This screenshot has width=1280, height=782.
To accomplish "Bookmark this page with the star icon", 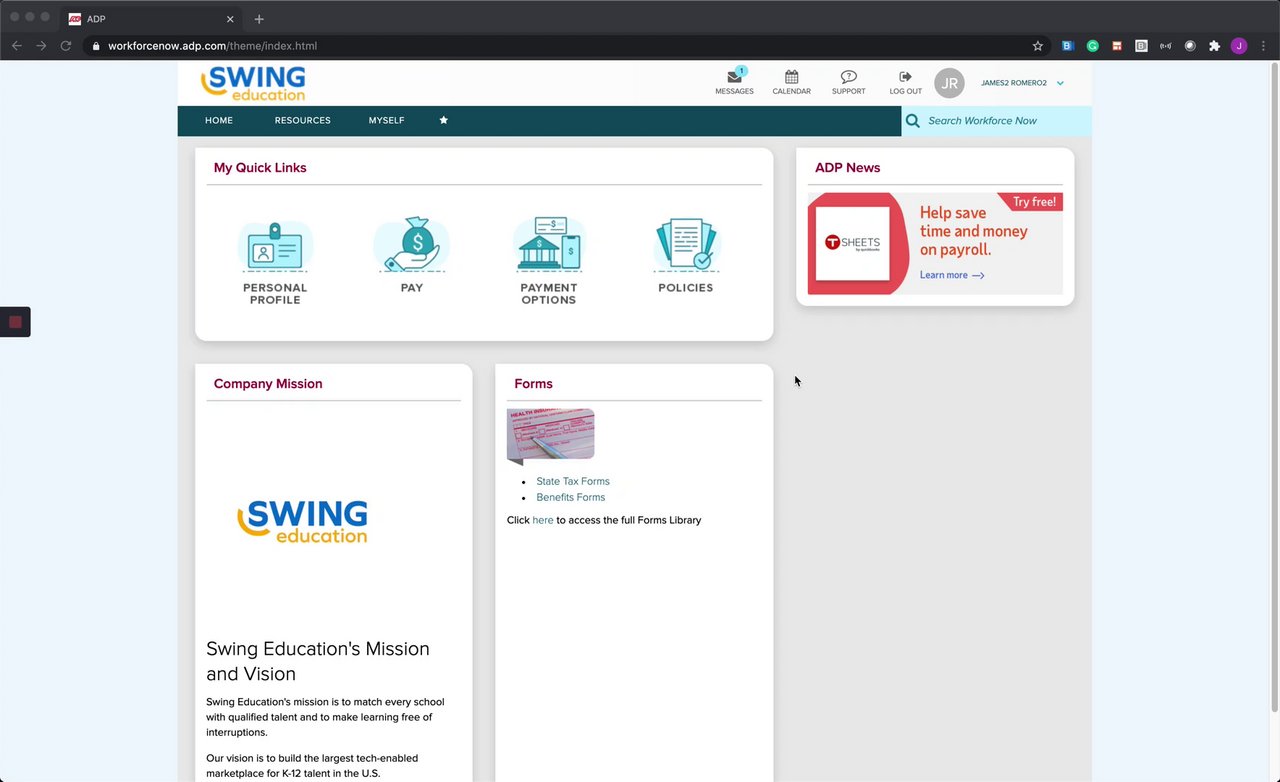I will pyautogui.click(x=1038, y=46).
